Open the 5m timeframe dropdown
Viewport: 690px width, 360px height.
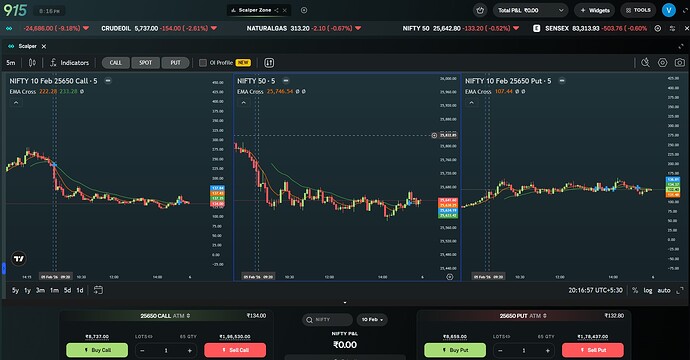point(11,63)
